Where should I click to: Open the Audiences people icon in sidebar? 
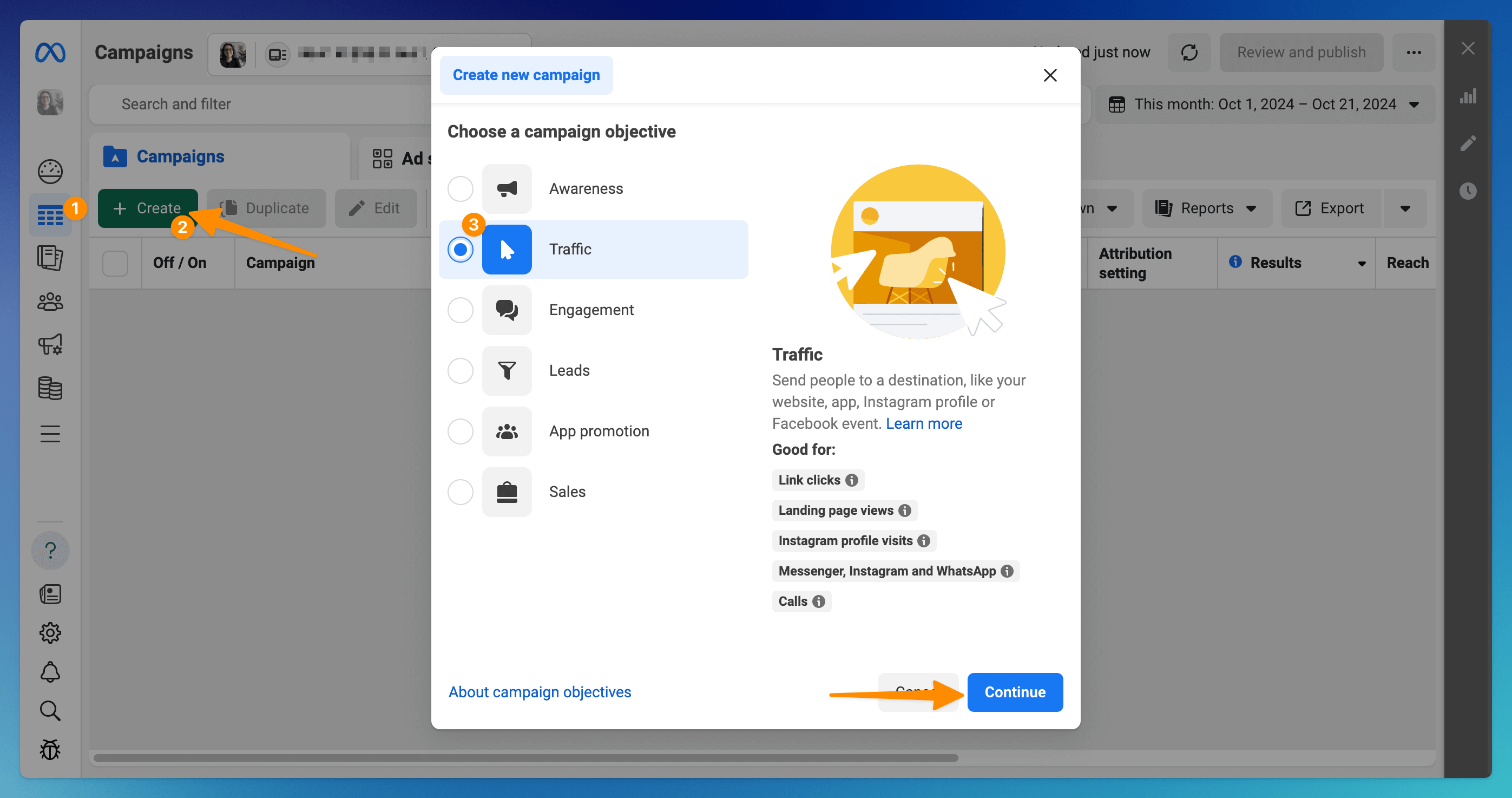point(50,302)
